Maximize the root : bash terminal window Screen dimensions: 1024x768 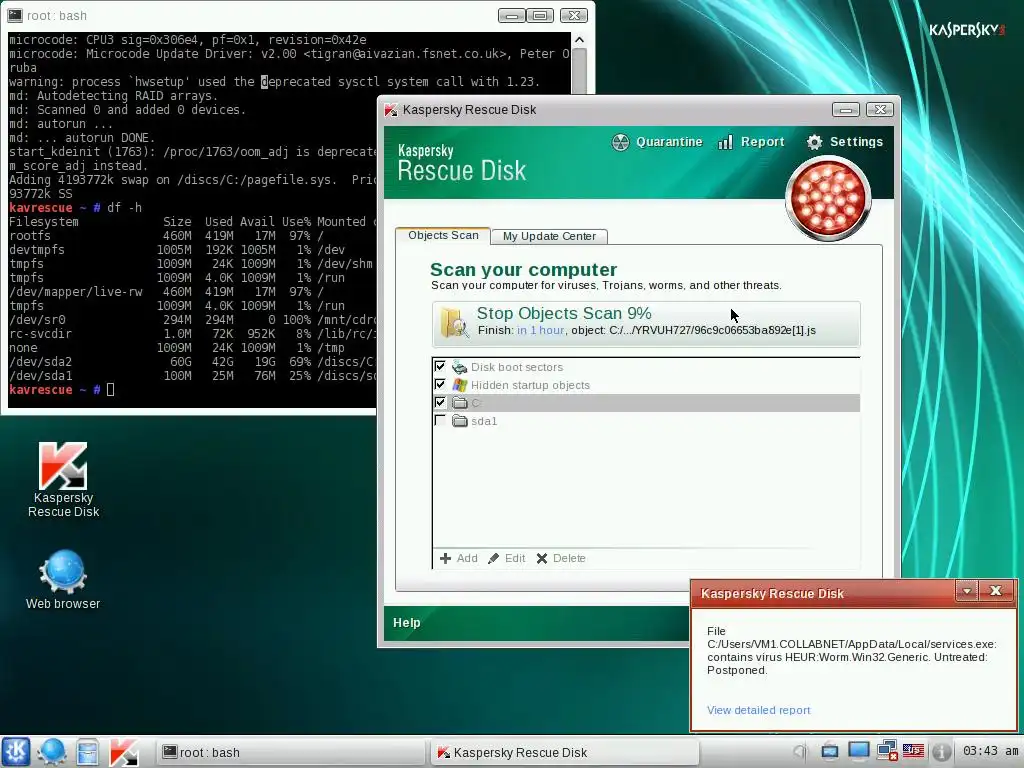pos(540,15)
